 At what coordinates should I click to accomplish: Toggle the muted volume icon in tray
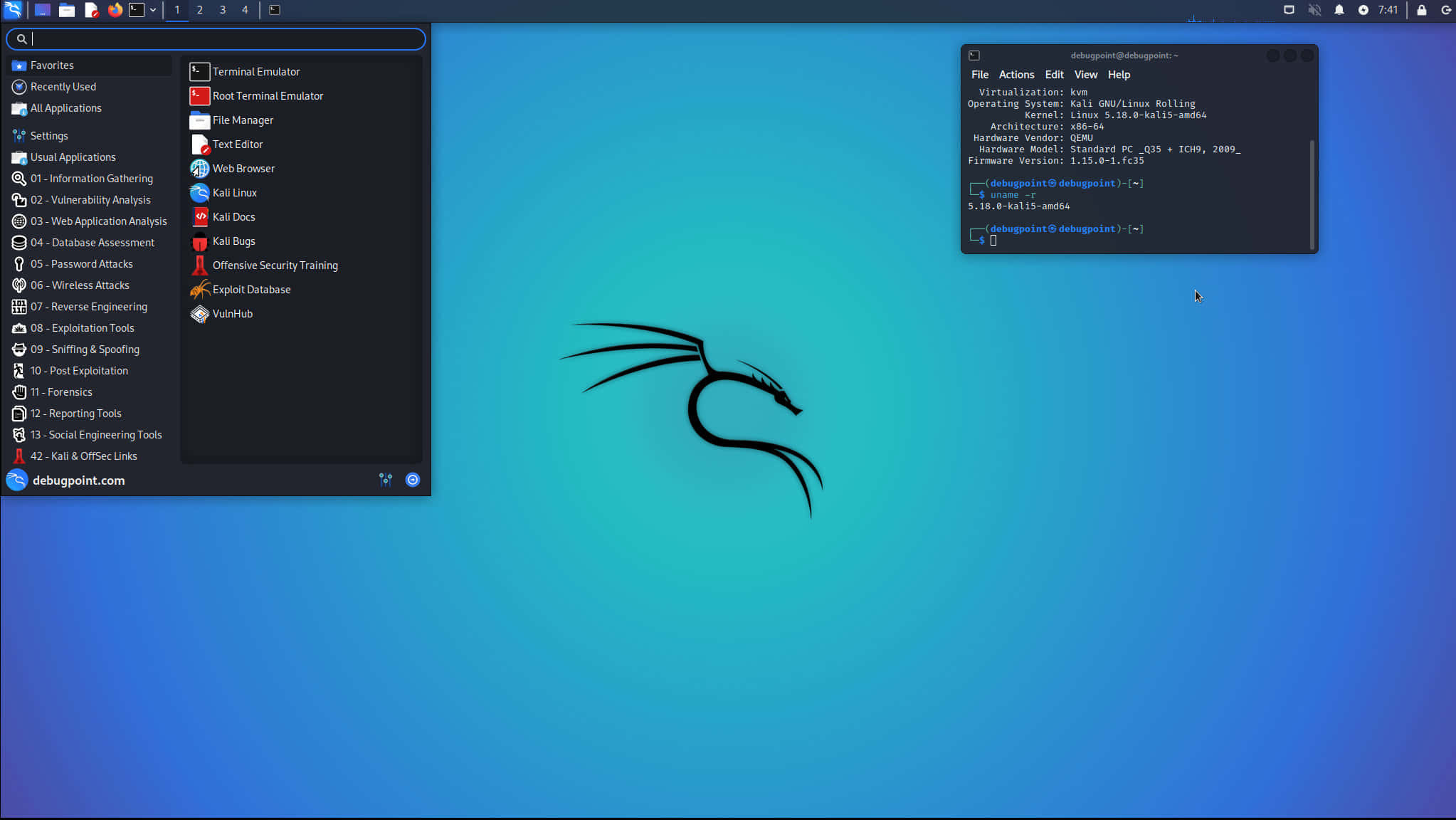click(1314, 10)
